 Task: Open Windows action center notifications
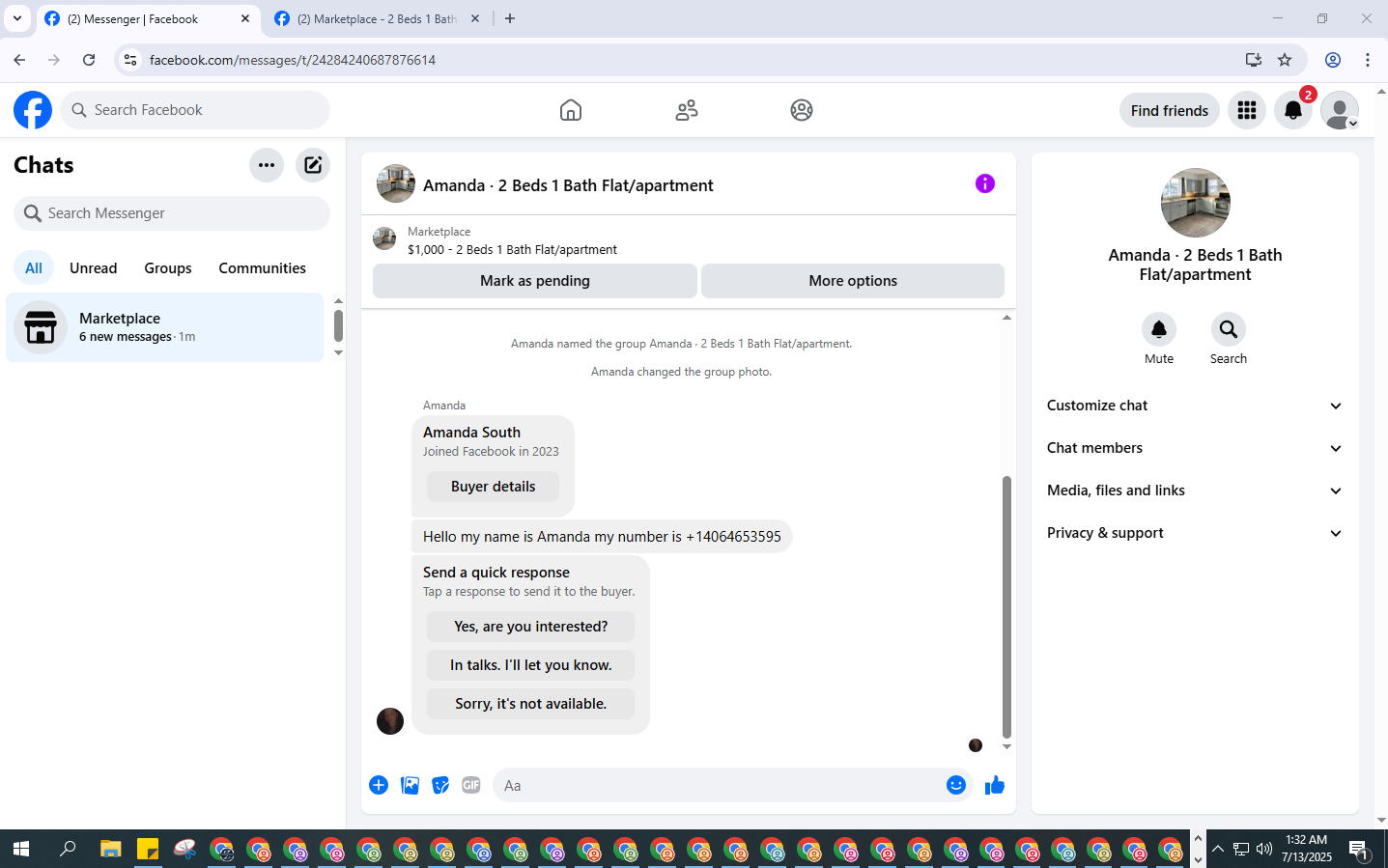click(1359, 850)
